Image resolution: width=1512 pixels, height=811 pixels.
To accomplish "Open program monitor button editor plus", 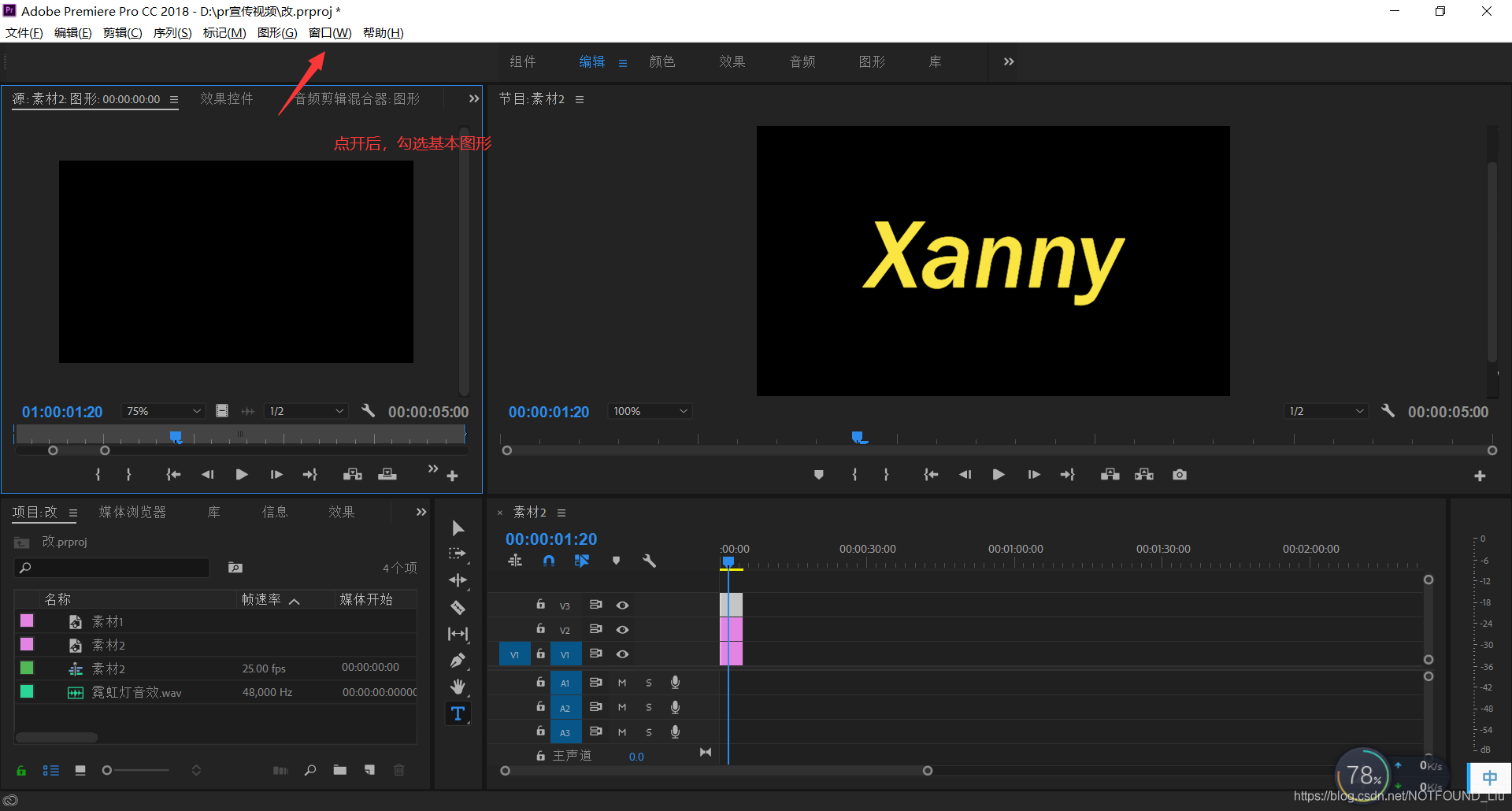I will [x=1480, y=476].
